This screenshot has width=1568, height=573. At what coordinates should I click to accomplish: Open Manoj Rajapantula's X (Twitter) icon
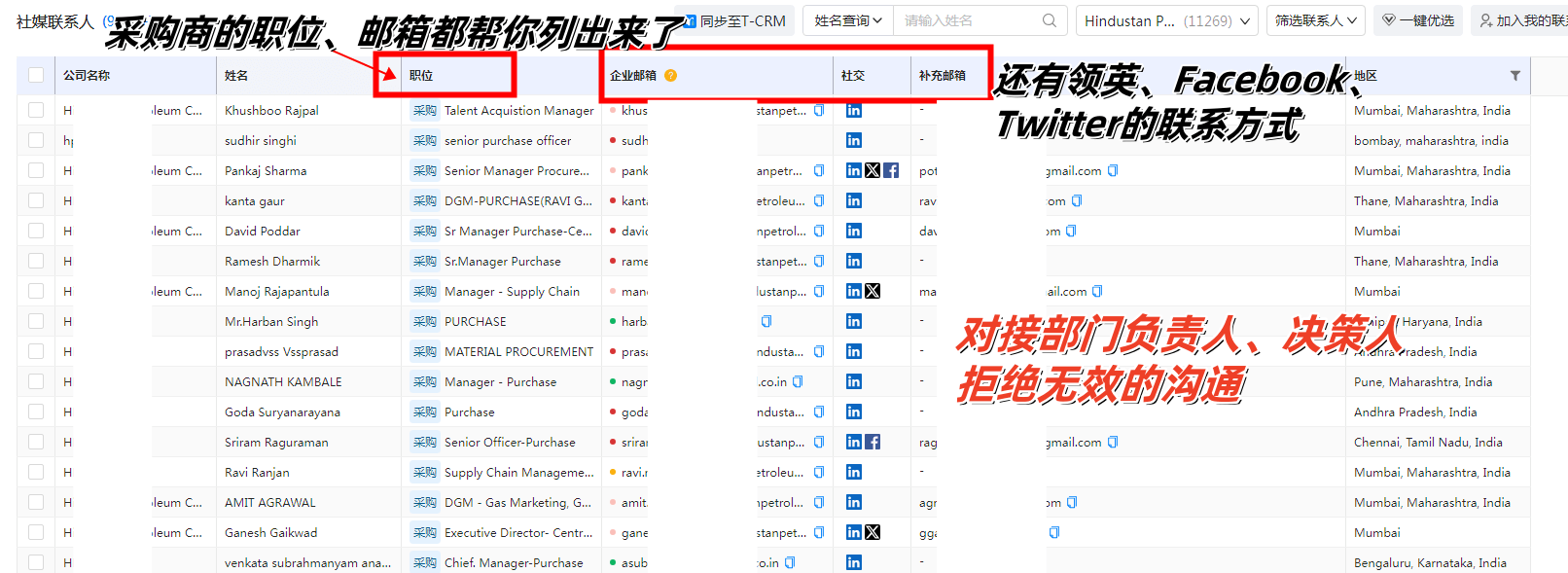[873, 291]
